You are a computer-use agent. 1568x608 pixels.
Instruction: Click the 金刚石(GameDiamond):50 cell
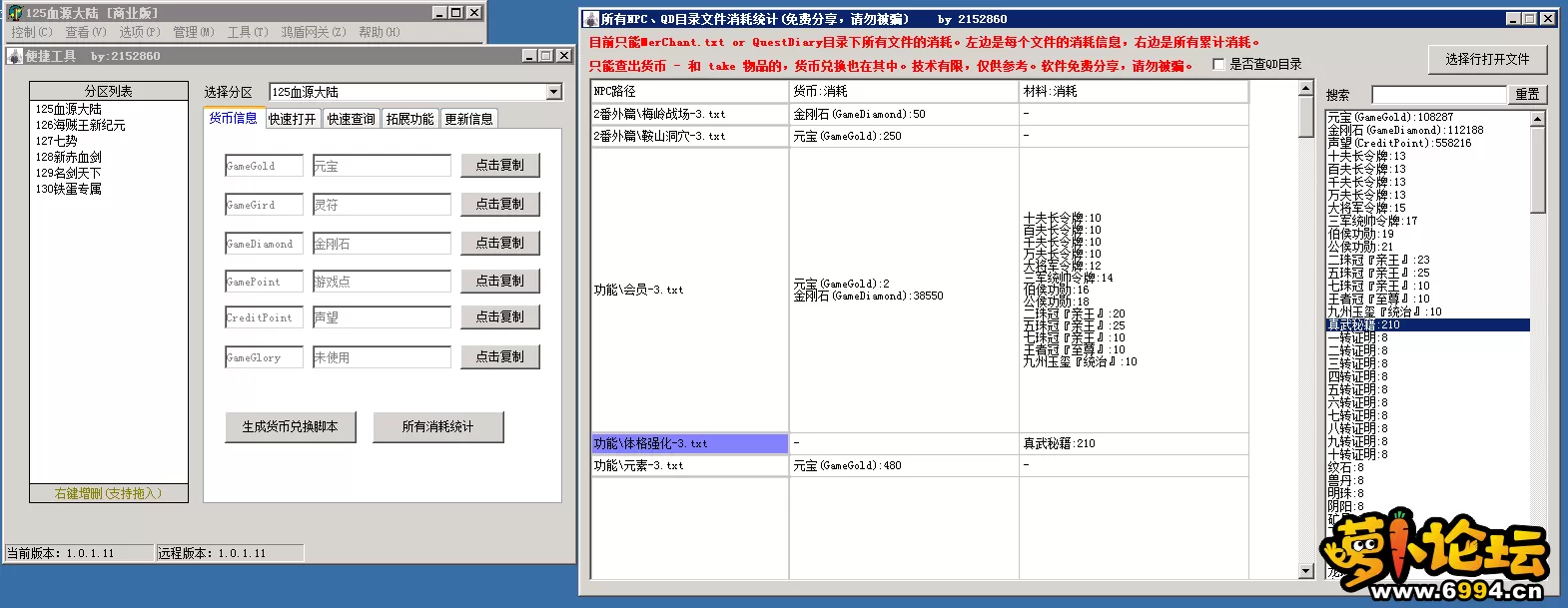(904, 114)
